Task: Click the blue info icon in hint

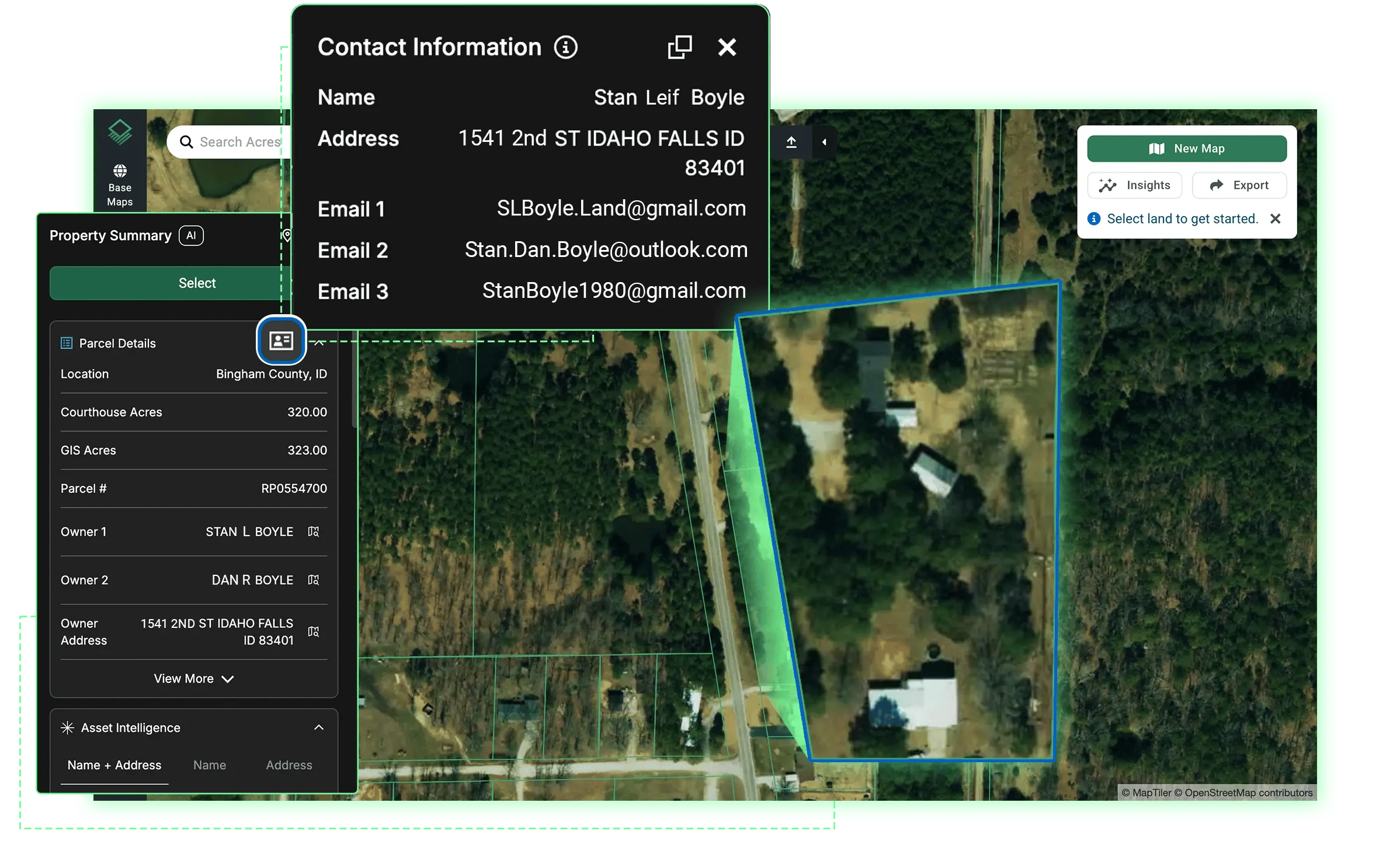Action: 1094,218
